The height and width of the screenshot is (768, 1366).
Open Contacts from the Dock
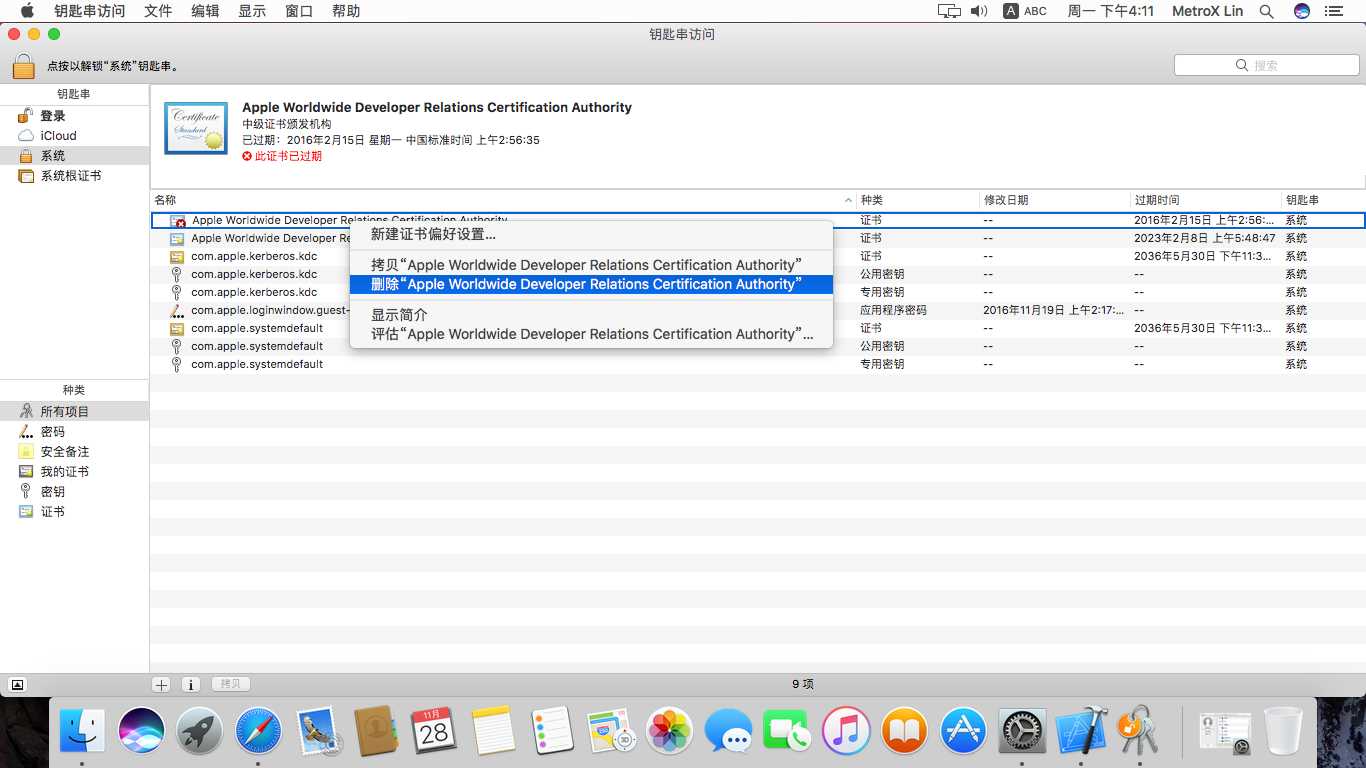(x=376, y=731)
